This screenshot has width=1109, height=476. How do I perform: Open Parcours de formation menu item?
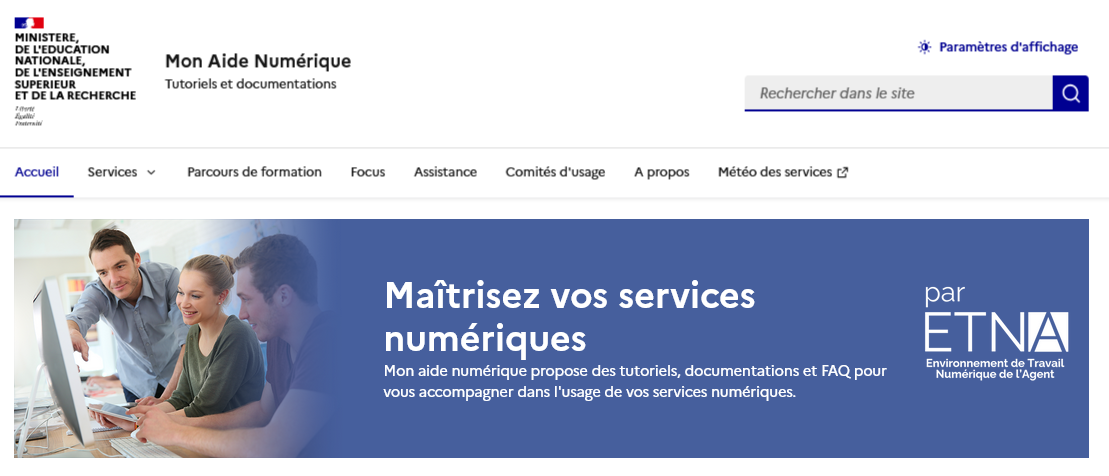point(254,172)
